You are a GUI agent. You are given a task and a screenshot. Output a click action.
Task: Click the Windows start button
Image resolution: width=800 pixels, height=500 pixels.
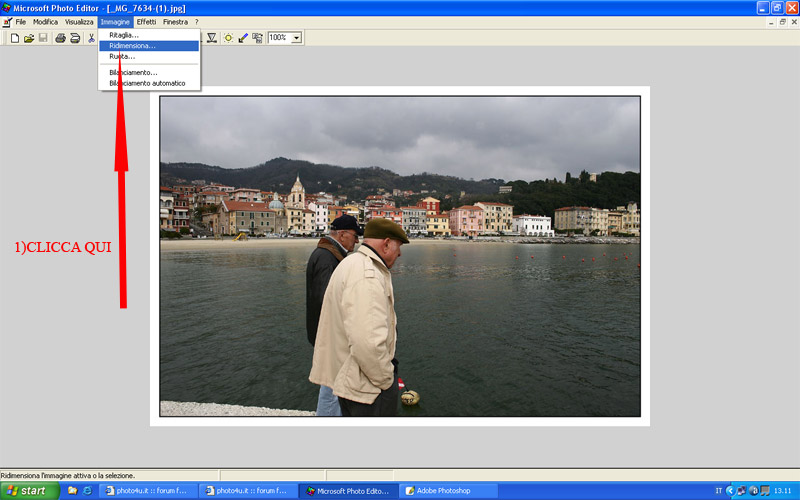[x=28, y=491]
